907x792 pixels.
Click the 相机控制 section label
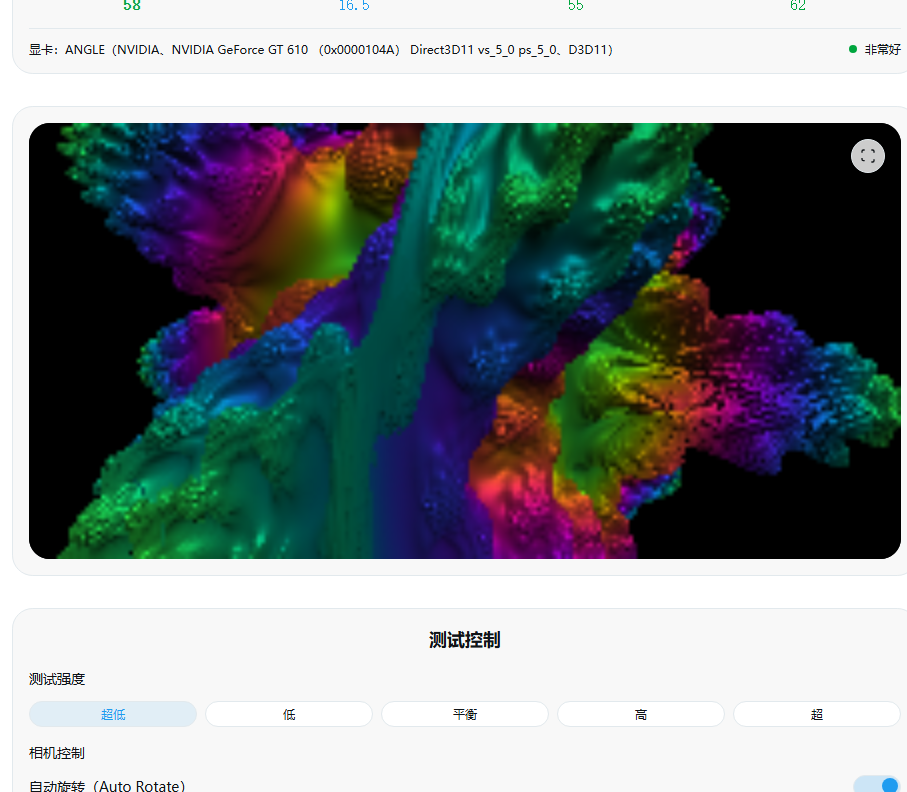[x=57, y=753]
